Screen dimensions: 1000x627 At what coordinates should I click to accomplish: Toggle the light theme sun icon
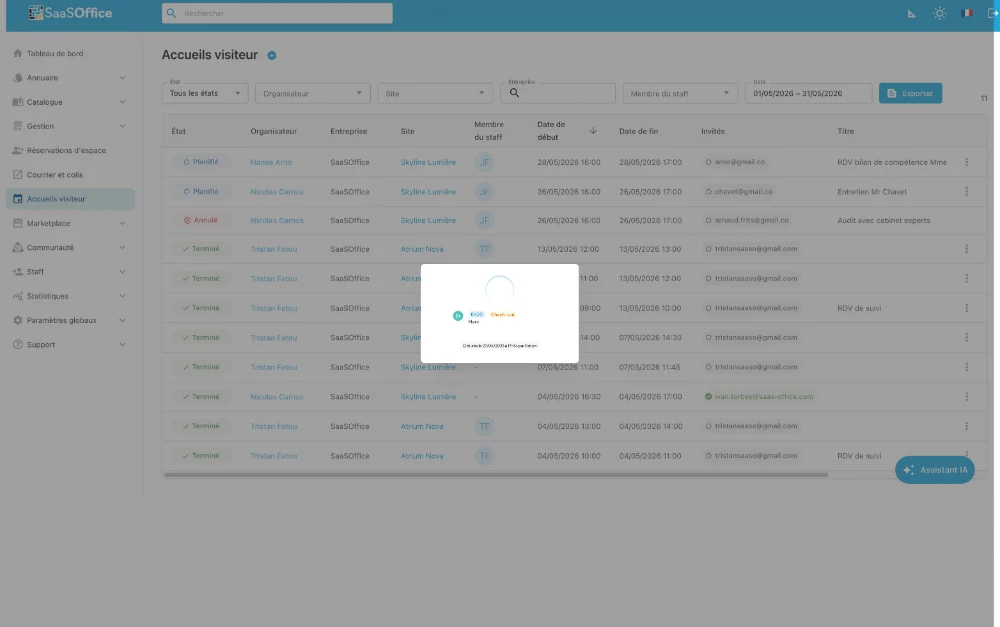click(x=939, y=13)
